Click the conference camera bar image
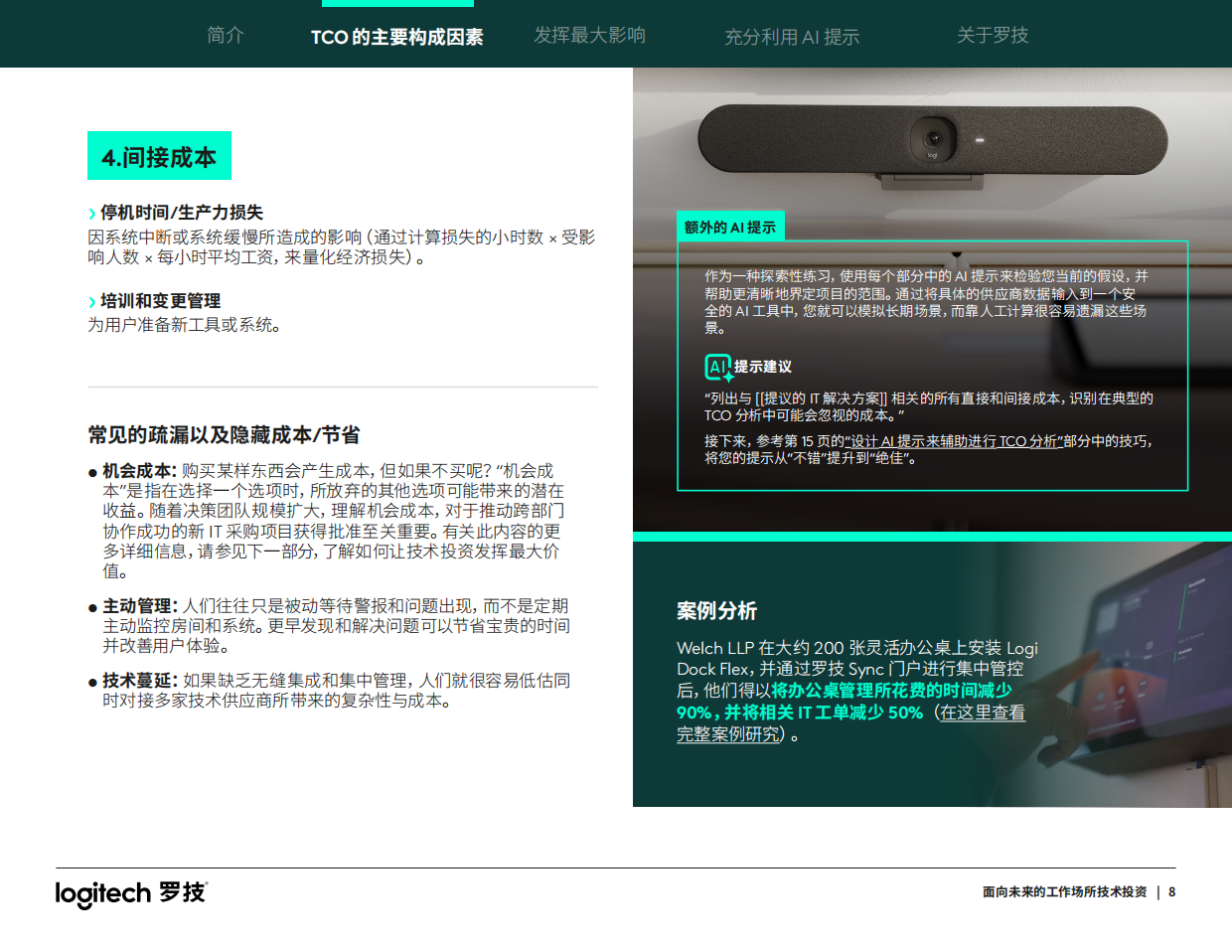Image resolution: width=1232 pixels, height=952 pixels. tap(932, 144)
